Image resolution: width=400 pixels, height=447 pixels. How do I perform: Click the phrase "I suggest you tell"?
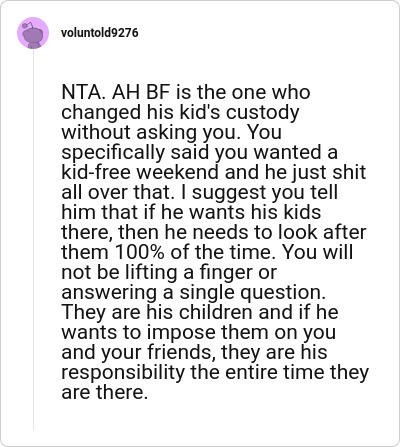click(260, 193)
